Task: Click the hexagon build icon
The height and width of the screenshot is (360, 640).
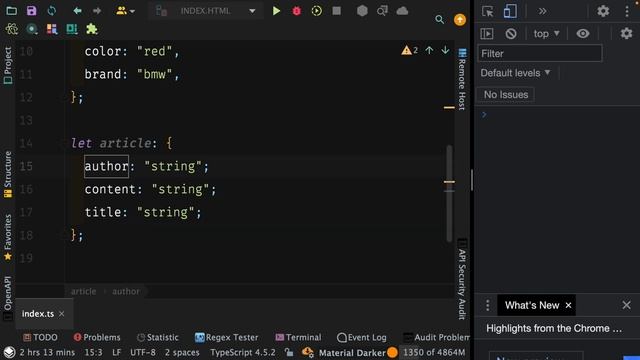Action: coord(362,11)
